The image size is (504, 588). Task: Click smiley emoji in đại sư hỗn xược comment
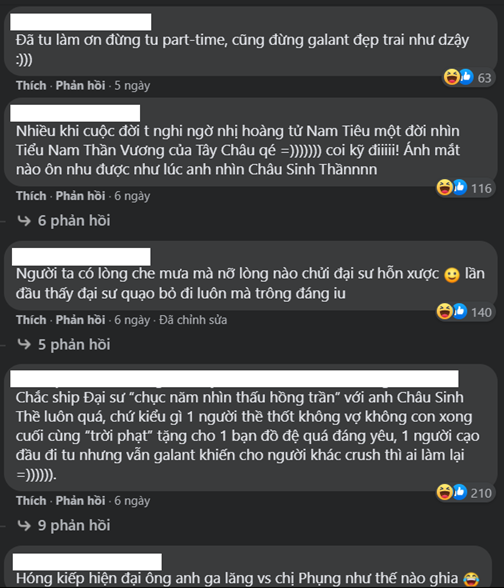coord(452,275)
